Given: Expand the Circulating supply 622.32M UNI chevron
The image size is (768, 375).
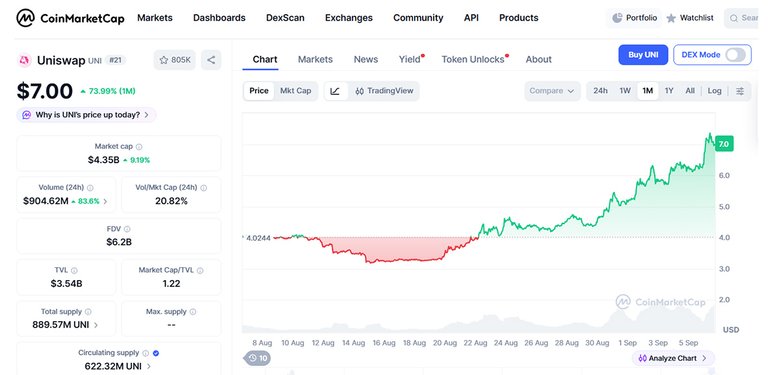Looking at the screenshot, I should pos(148,366).
